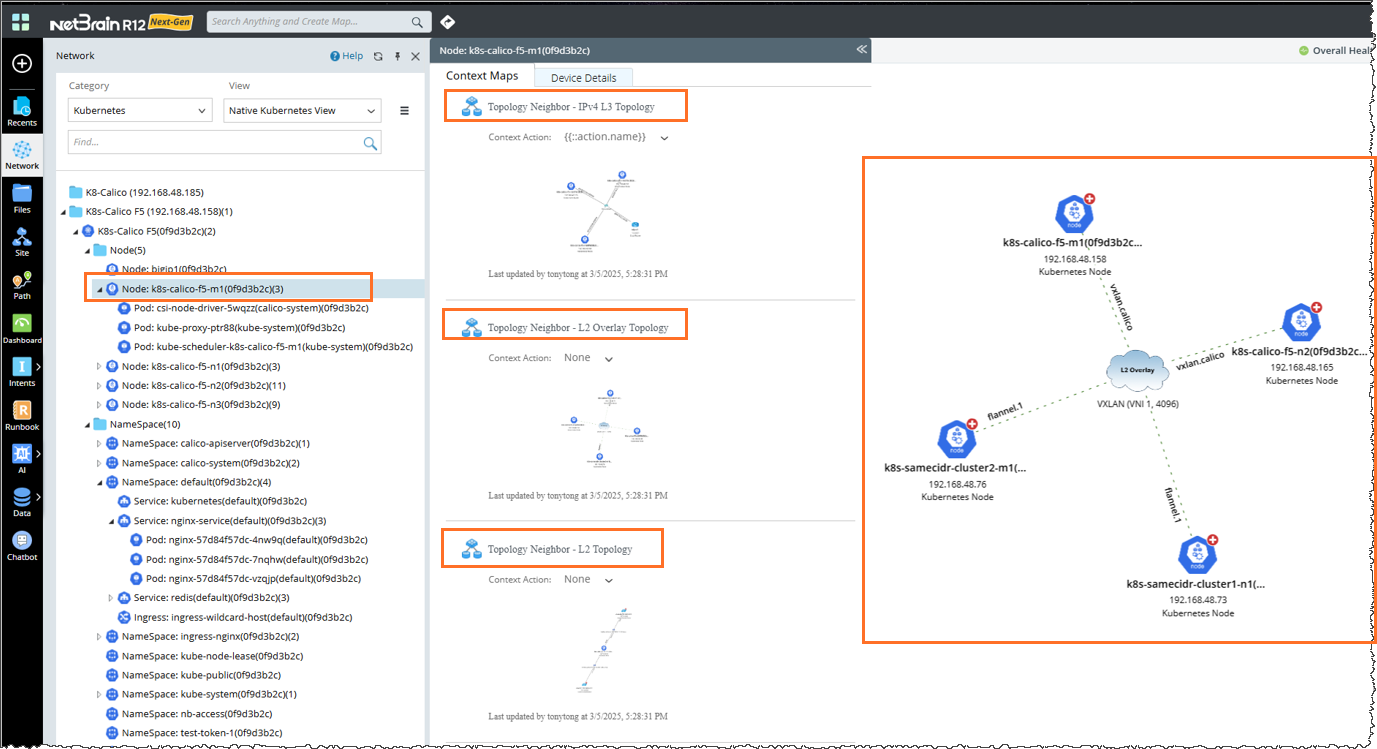Viewport: 1377px width, 749px height.
Task: Open Files in the left sidebar
Action: point(21,198)
